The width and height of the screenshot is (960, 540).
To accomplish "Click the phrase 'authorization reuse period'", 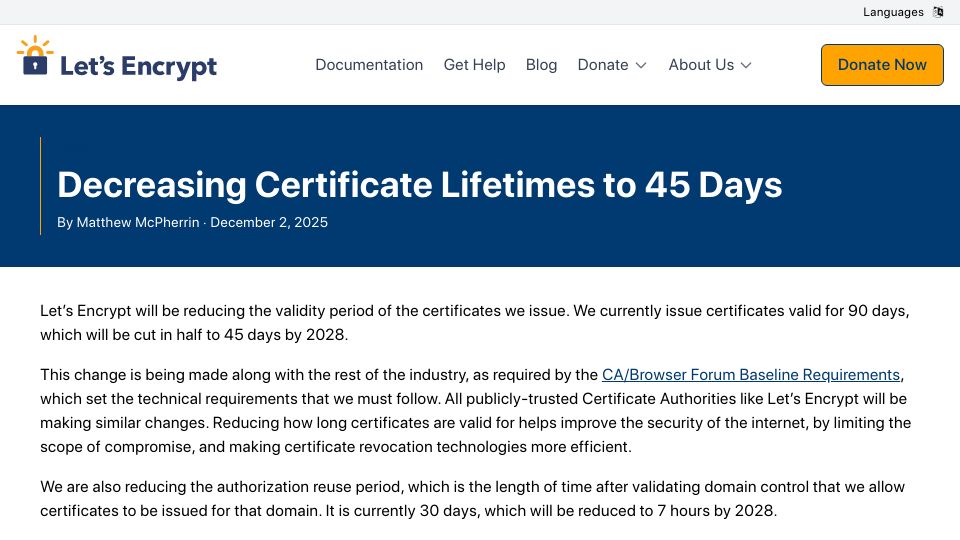I will (309, 487).
